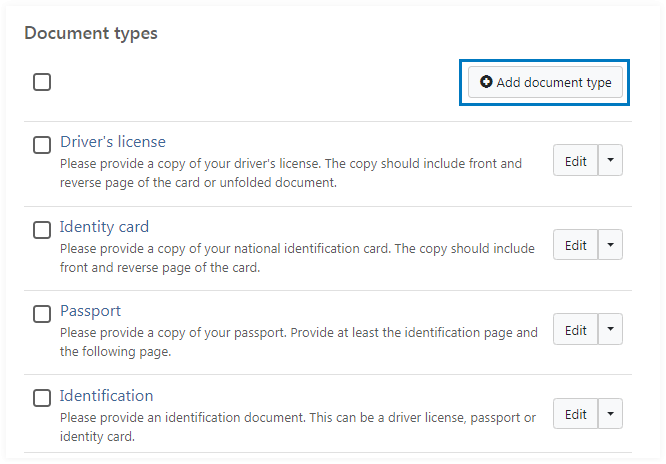The width and height of the screenshot is (666, 464).
Task: Click Edit for Driver's license
Action: pos(575,161)
